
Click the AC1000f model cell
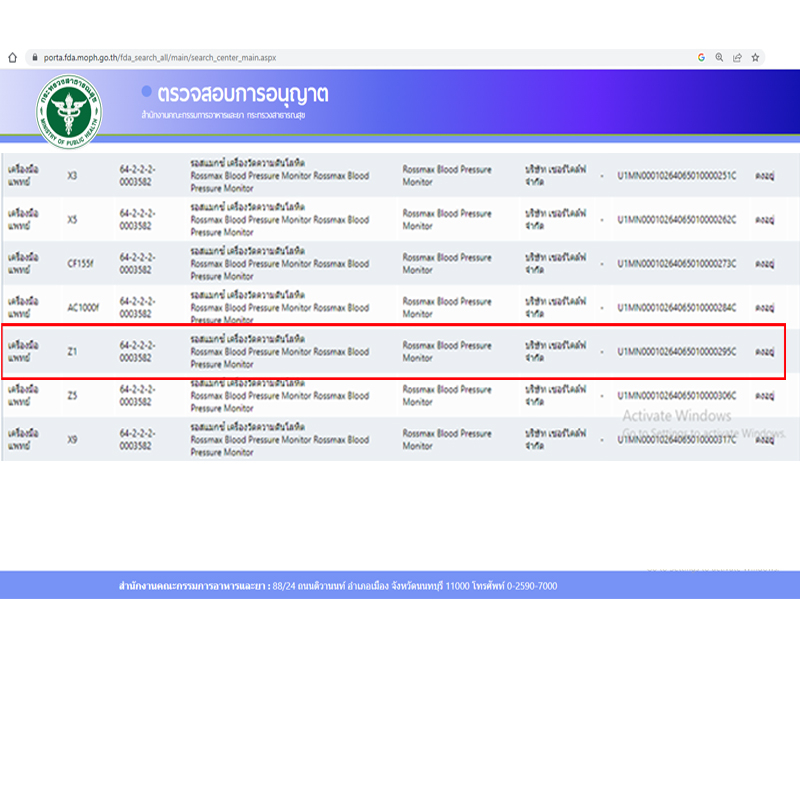tap(82, 308)
